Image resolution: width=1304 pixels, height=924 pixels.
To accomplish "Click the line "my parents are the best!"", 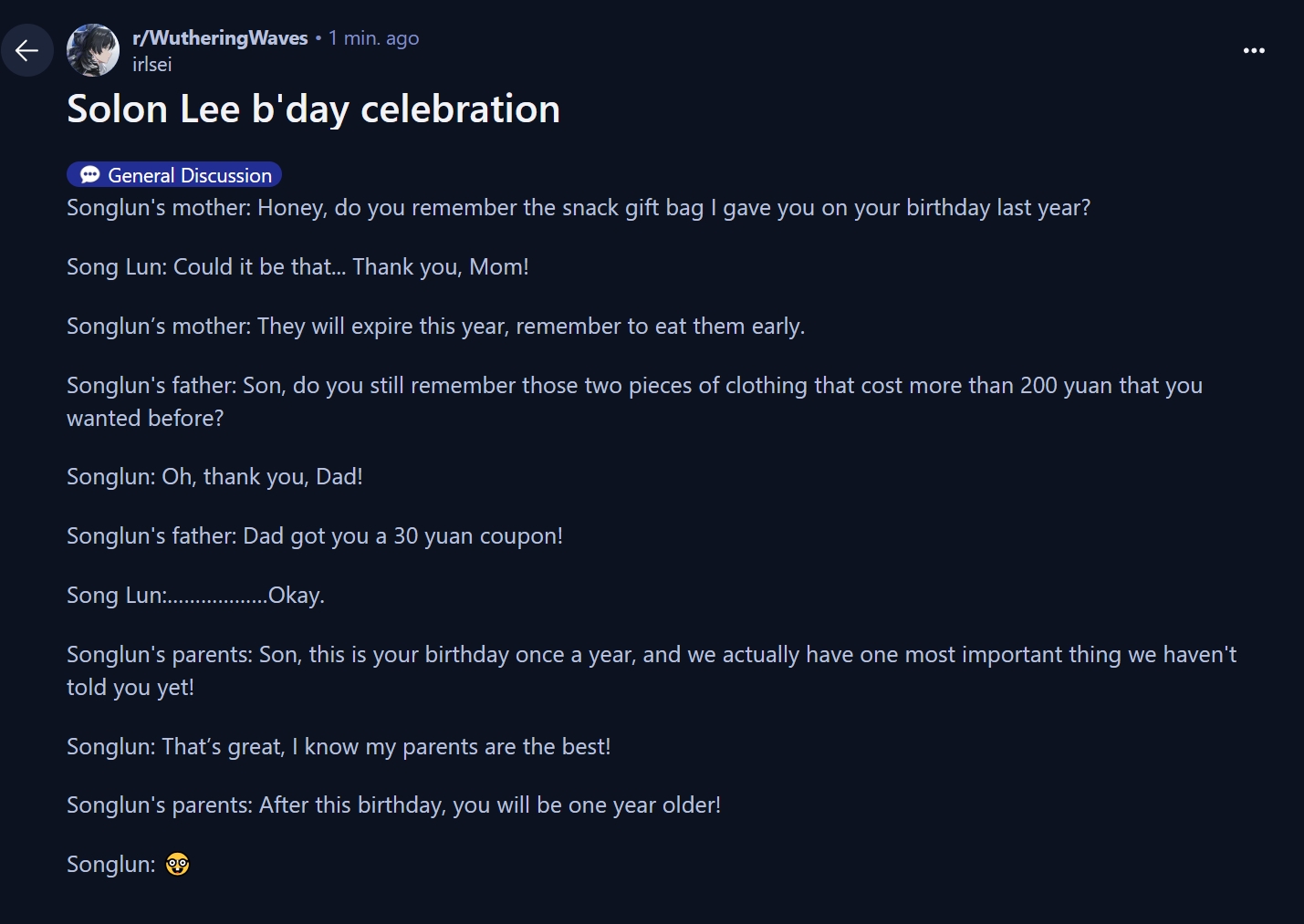I will pyautogui.click(x=339, y=747).
